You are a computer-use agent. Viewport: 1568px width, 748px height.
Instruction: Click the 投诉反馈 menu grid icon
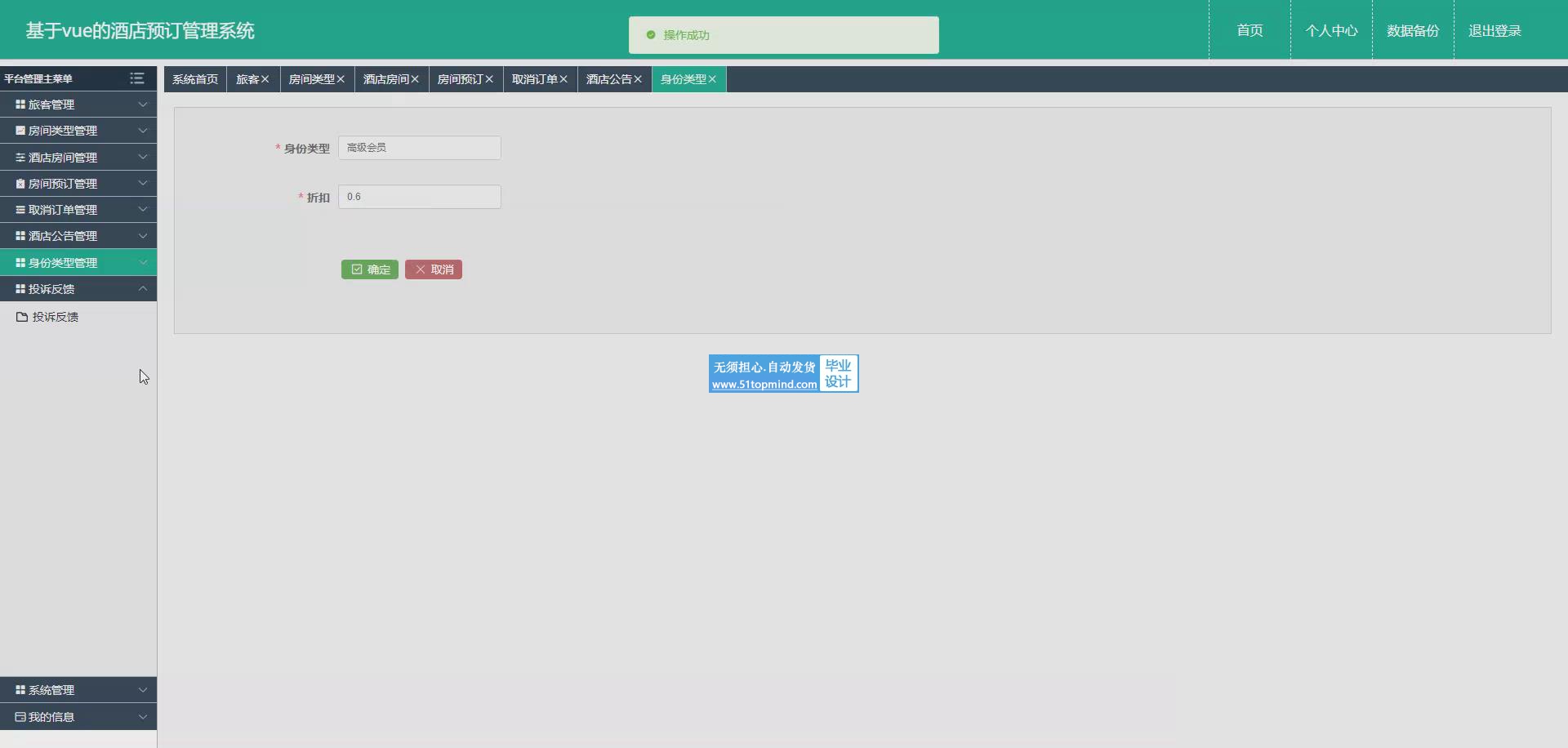[20, 289]
